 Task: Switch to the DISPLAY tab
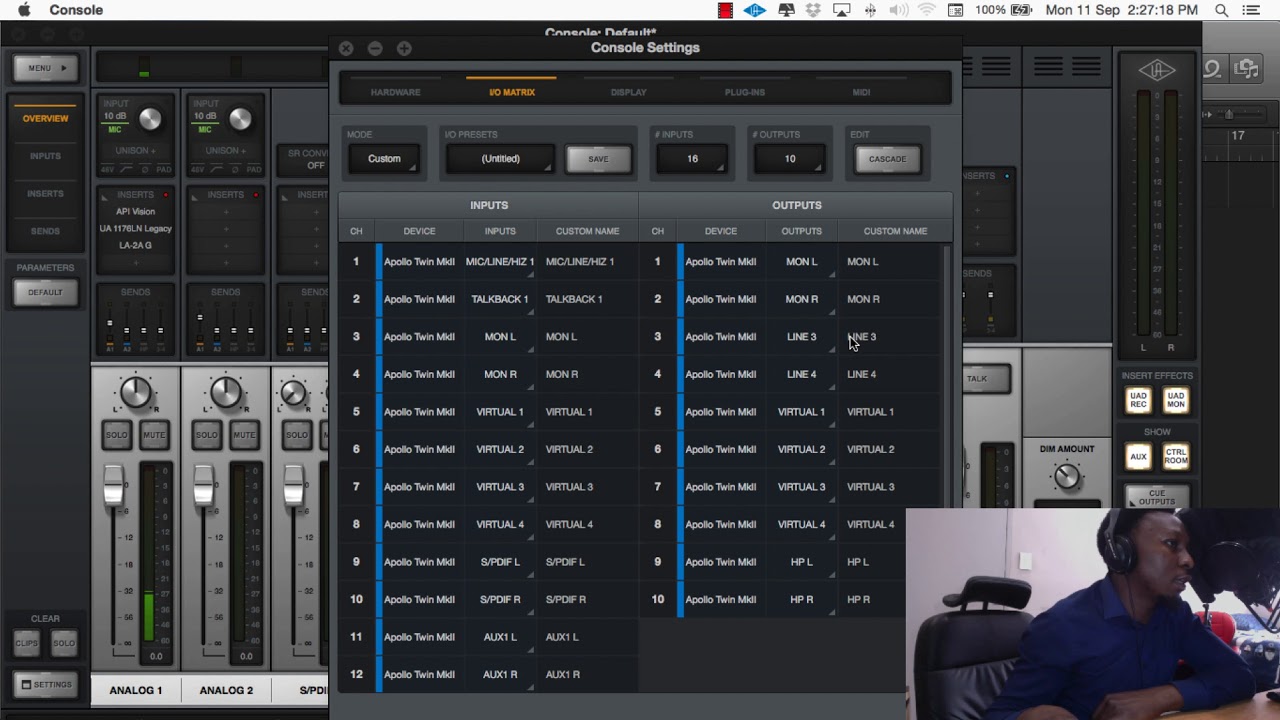coord(629,92)
